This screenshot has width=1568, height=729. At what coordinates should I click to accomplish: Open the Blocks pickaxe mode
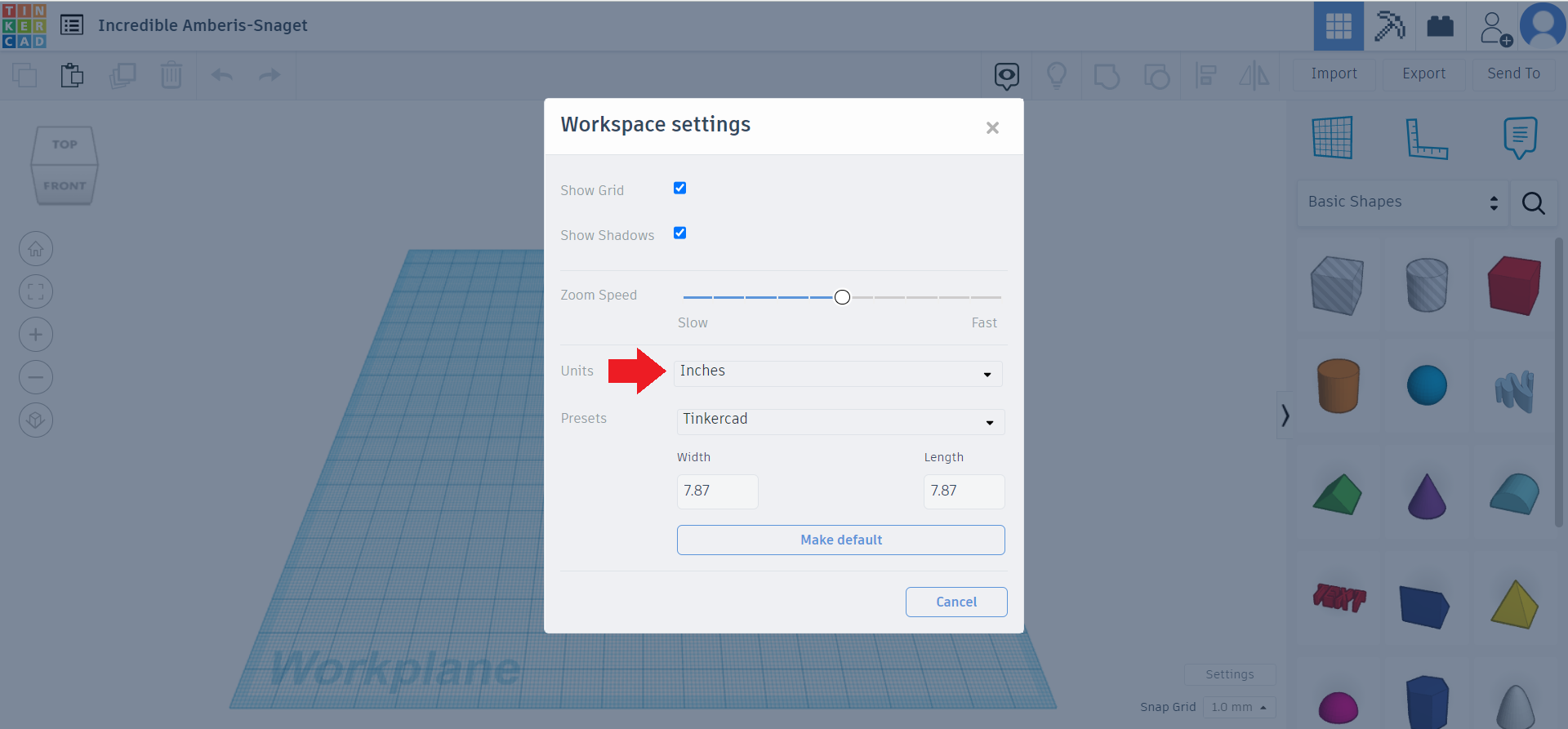pos(1389,26)
